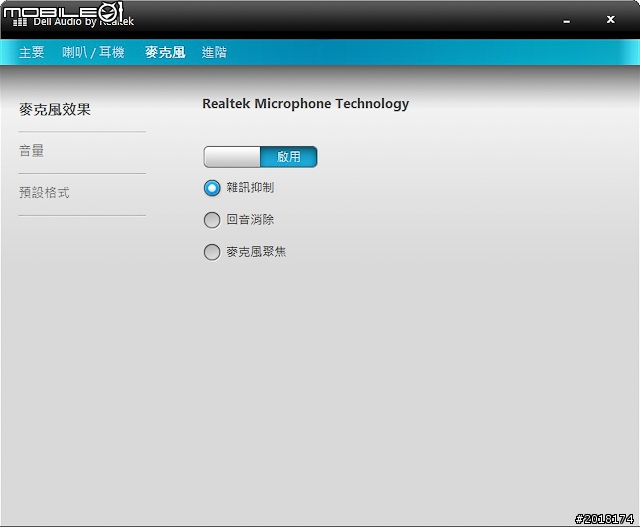Close the Dell Audio window

(x=611, y=19)
